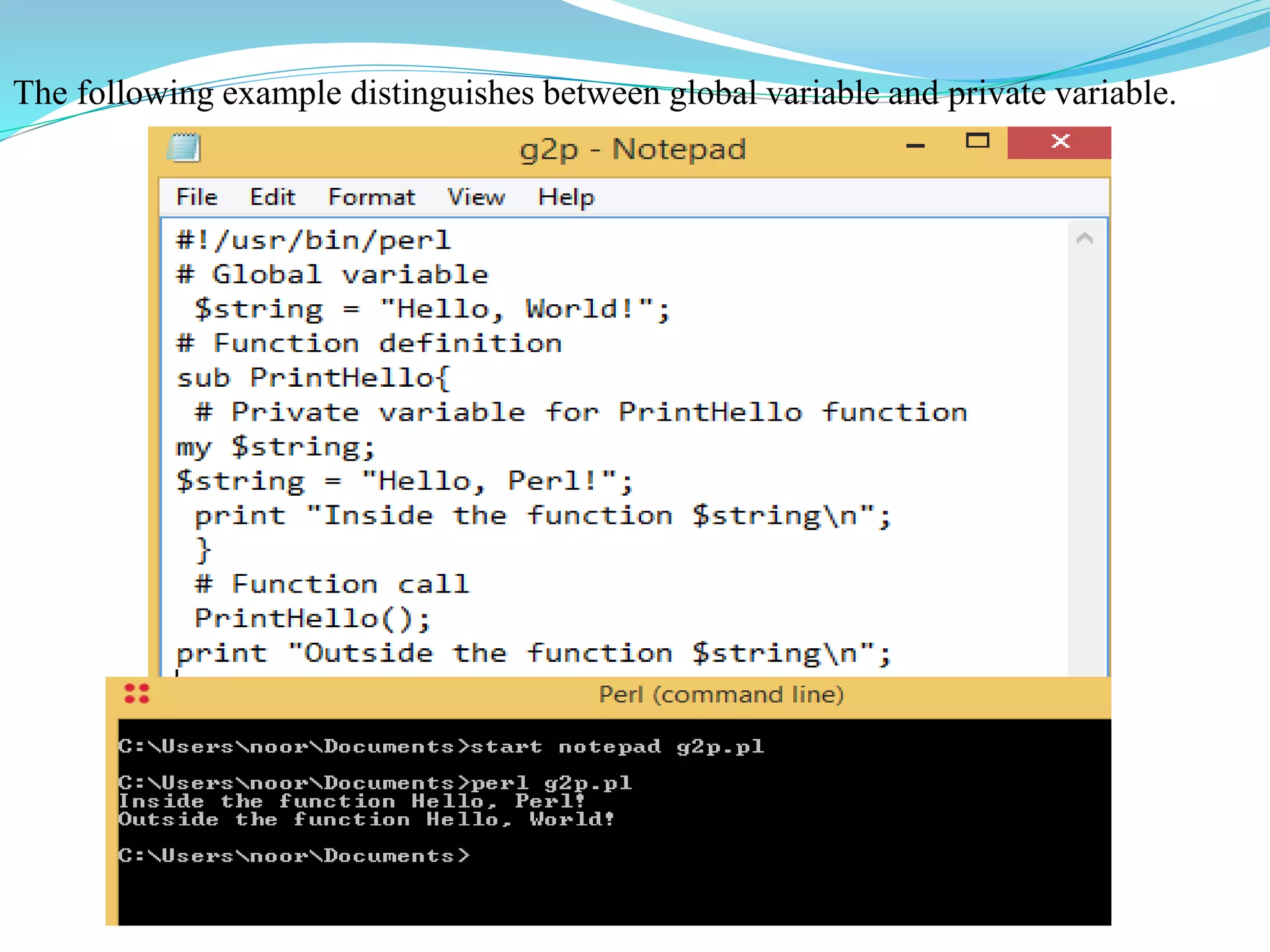This screenshot has width=1270, height=952.
Task: Click the Notepad app icon in title bar
Action: pyautogui.click(x=184, y=148)
